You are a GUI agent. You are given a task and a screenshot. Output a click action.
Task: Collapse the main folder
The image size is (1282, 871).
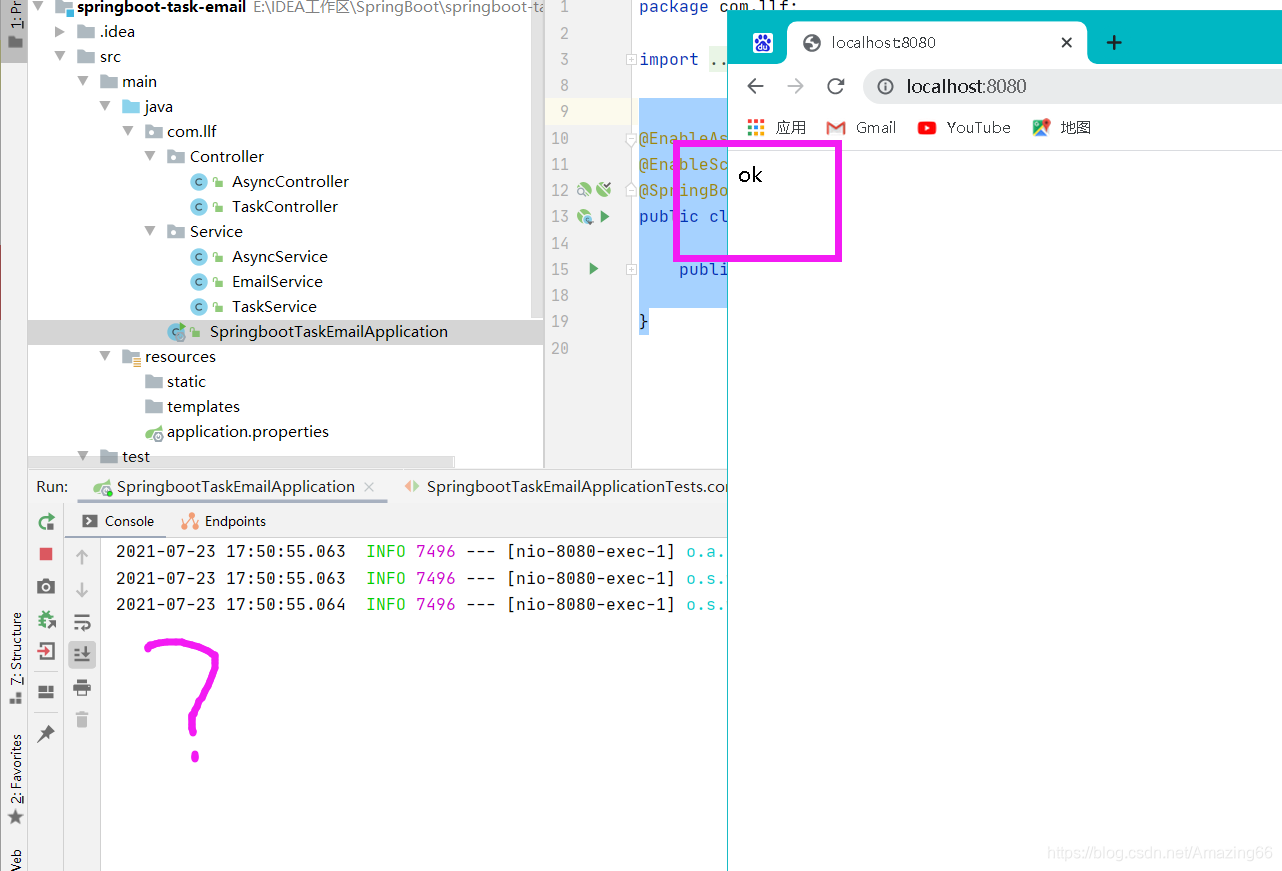click(83, 81)
